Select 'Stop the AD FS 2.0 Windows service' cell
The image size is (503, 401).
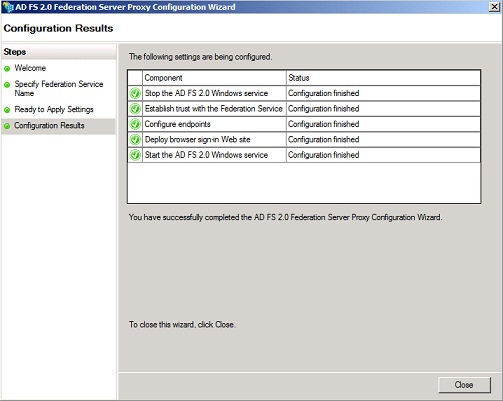[x=214, y=93]
